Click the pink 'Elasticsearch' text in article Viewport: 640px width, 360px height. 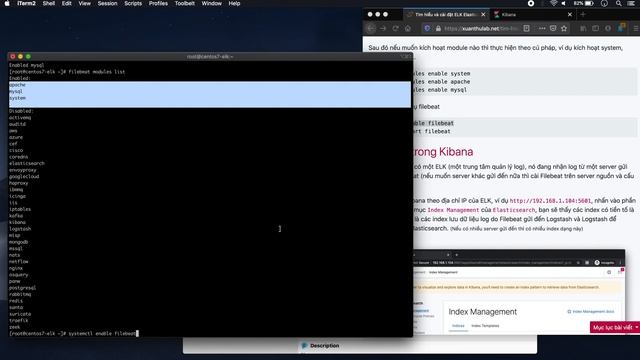click(513, 210)
